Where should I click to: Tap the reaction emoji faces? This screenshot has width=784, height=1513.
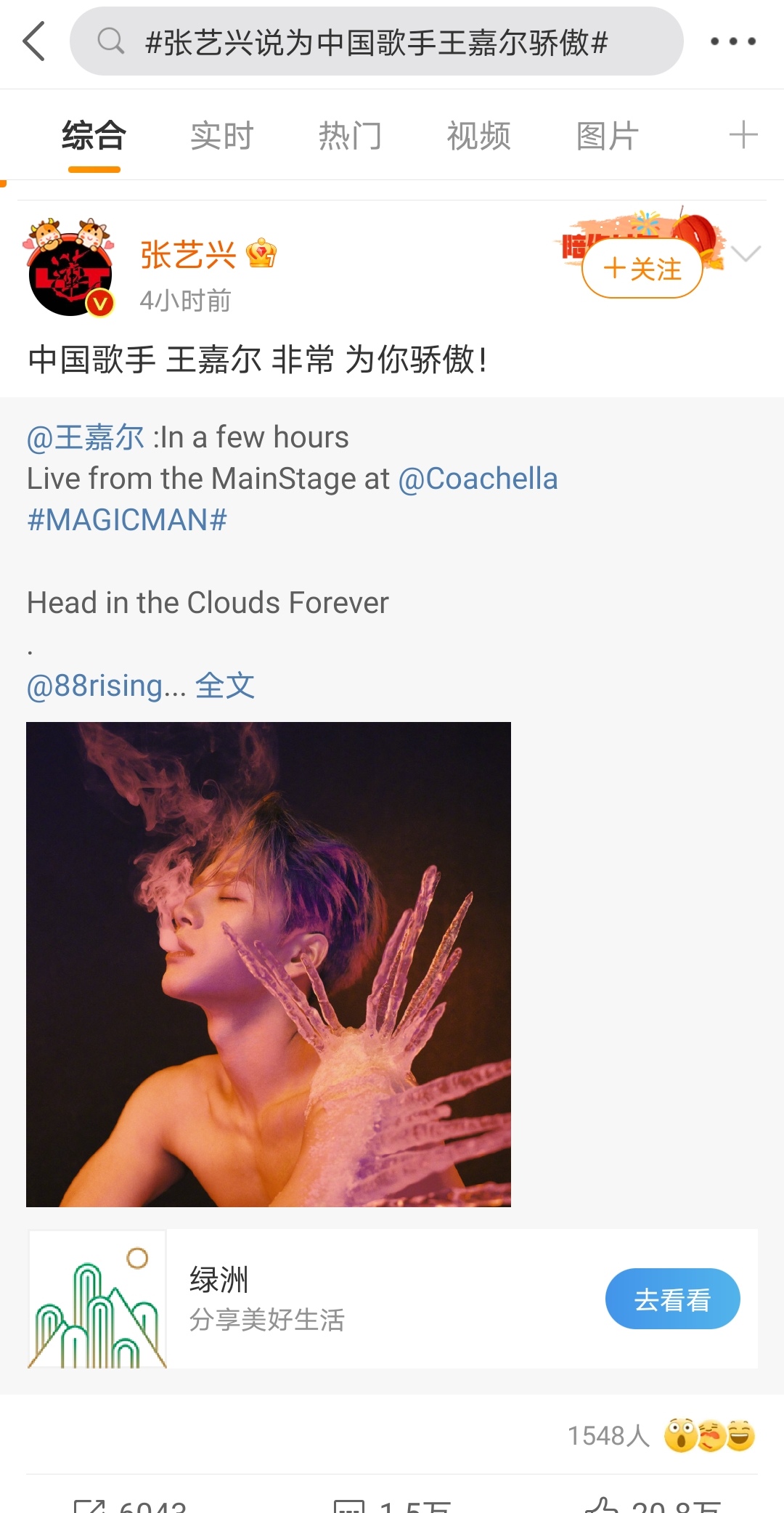point(710,1435)
